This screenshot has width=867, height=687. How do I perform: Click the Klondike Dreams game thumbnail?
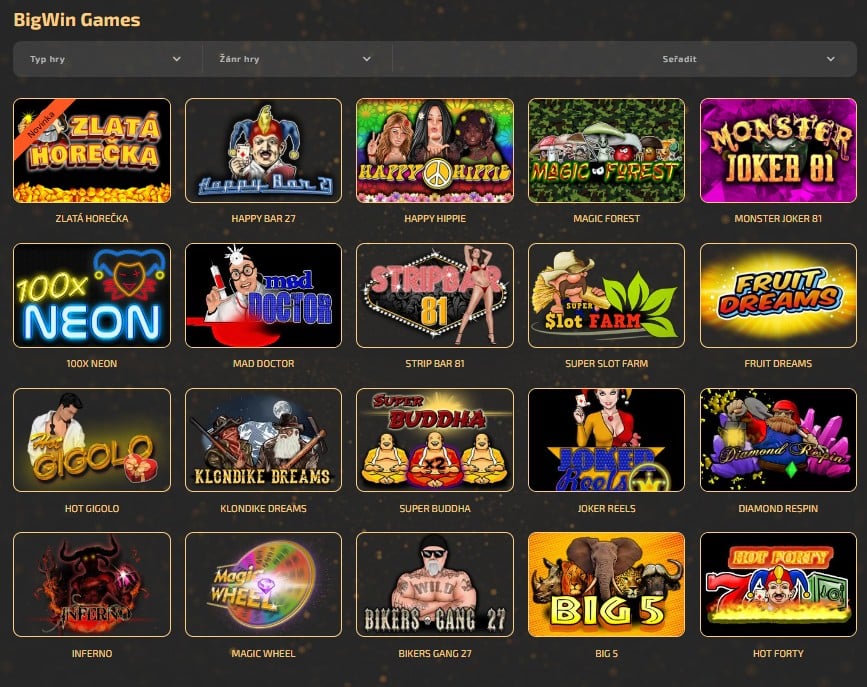[x=263, y=440]
